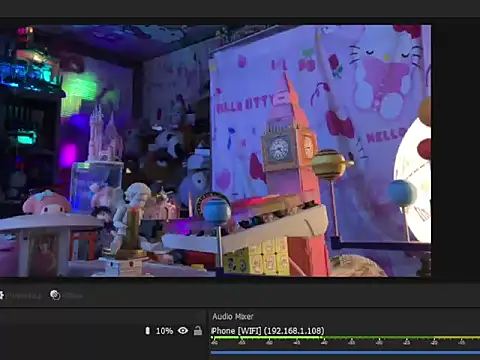The width and height of the screenshot is (480, 360).
Task: Click the phone battery icon next to 10%
Action: 148,331
